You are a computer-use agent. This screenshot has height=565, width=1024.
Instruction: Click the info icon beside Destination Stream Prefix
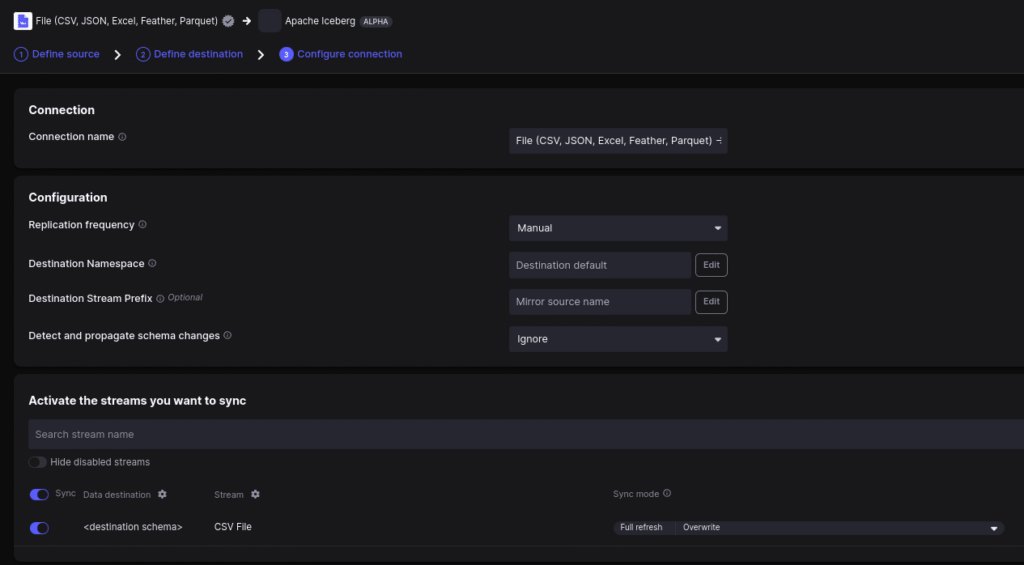[x=160, y=299]
